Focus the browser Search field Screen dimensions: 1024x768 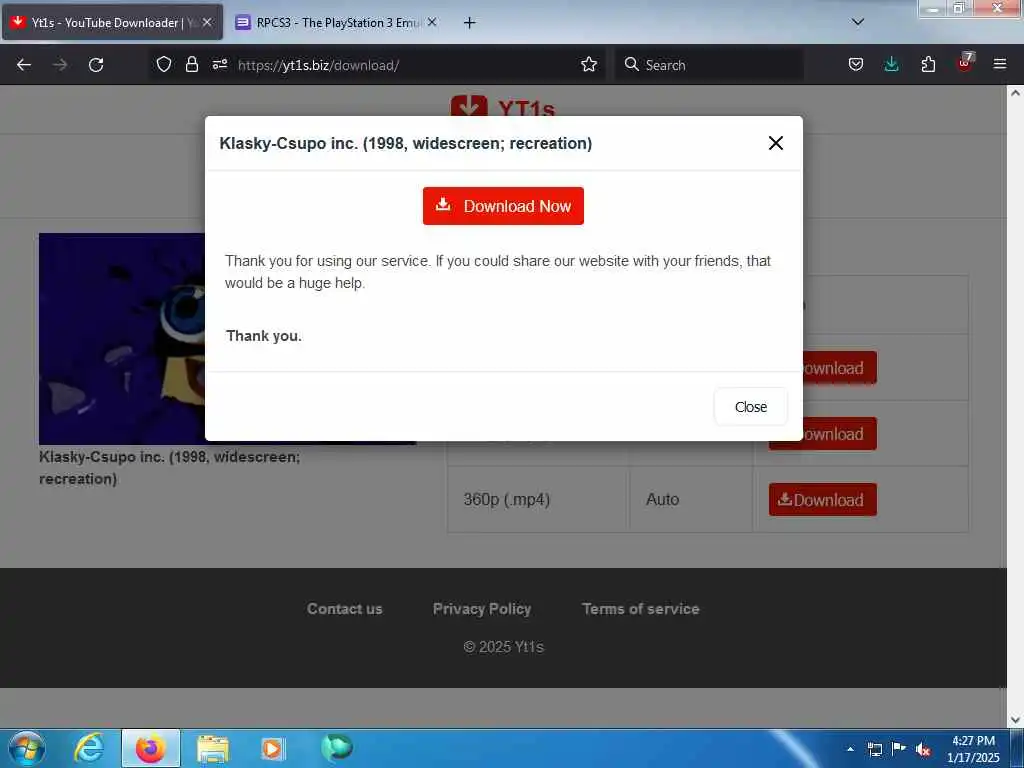point(709,65)
